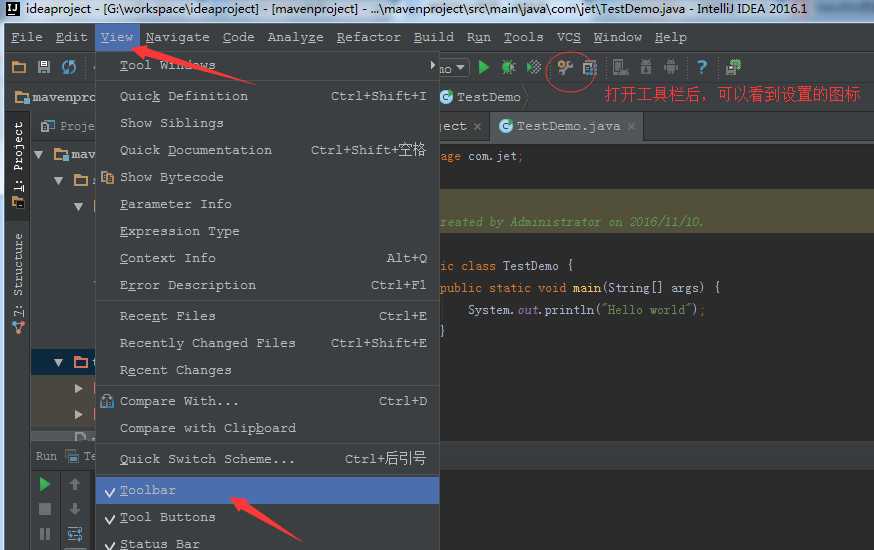The image size is (874, 550).
Task: Open the Project view selector in the panel header
Action: click(67, 126)
